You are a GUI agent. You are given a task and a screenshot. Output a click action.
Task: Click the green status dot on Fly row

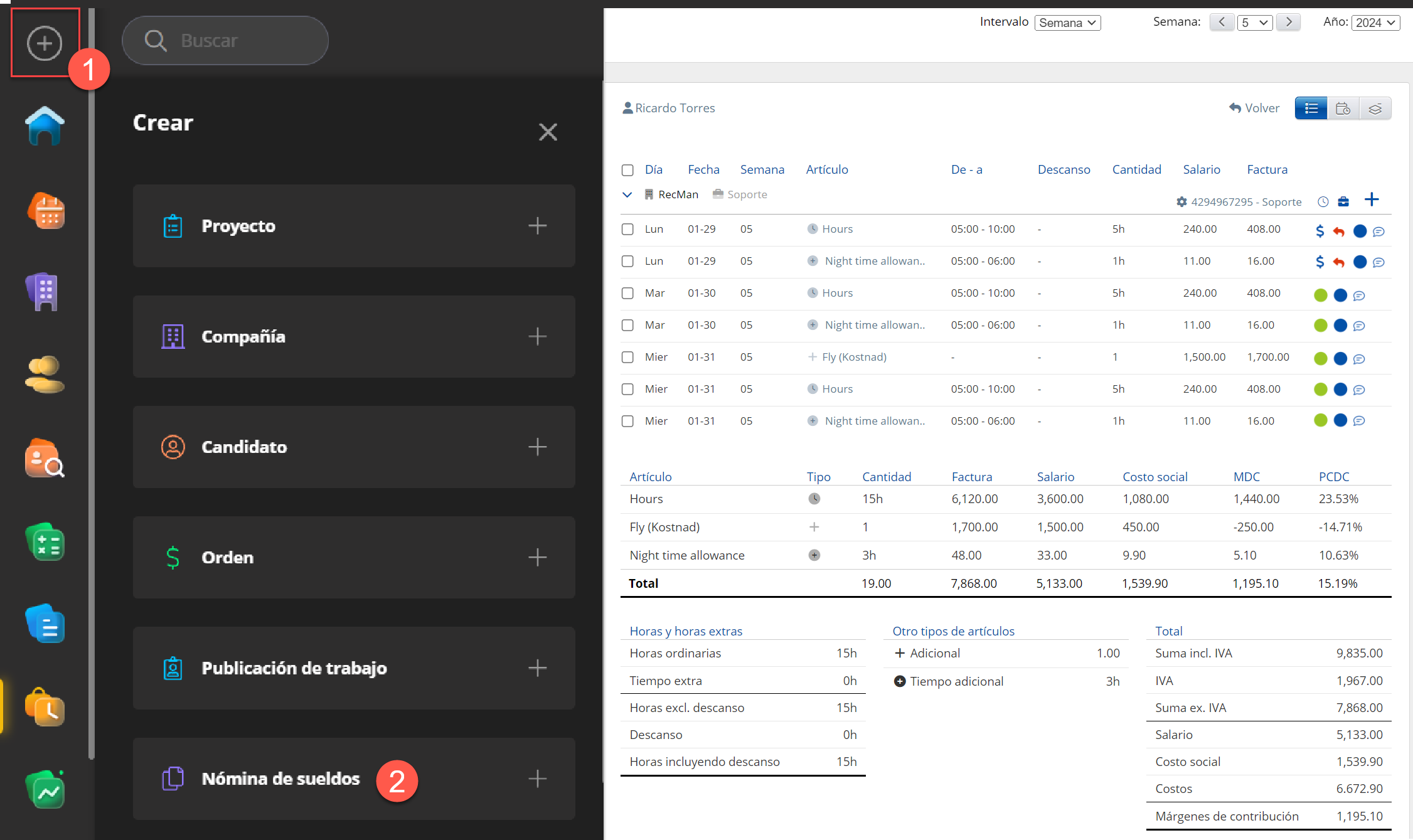pos(1320,358)
